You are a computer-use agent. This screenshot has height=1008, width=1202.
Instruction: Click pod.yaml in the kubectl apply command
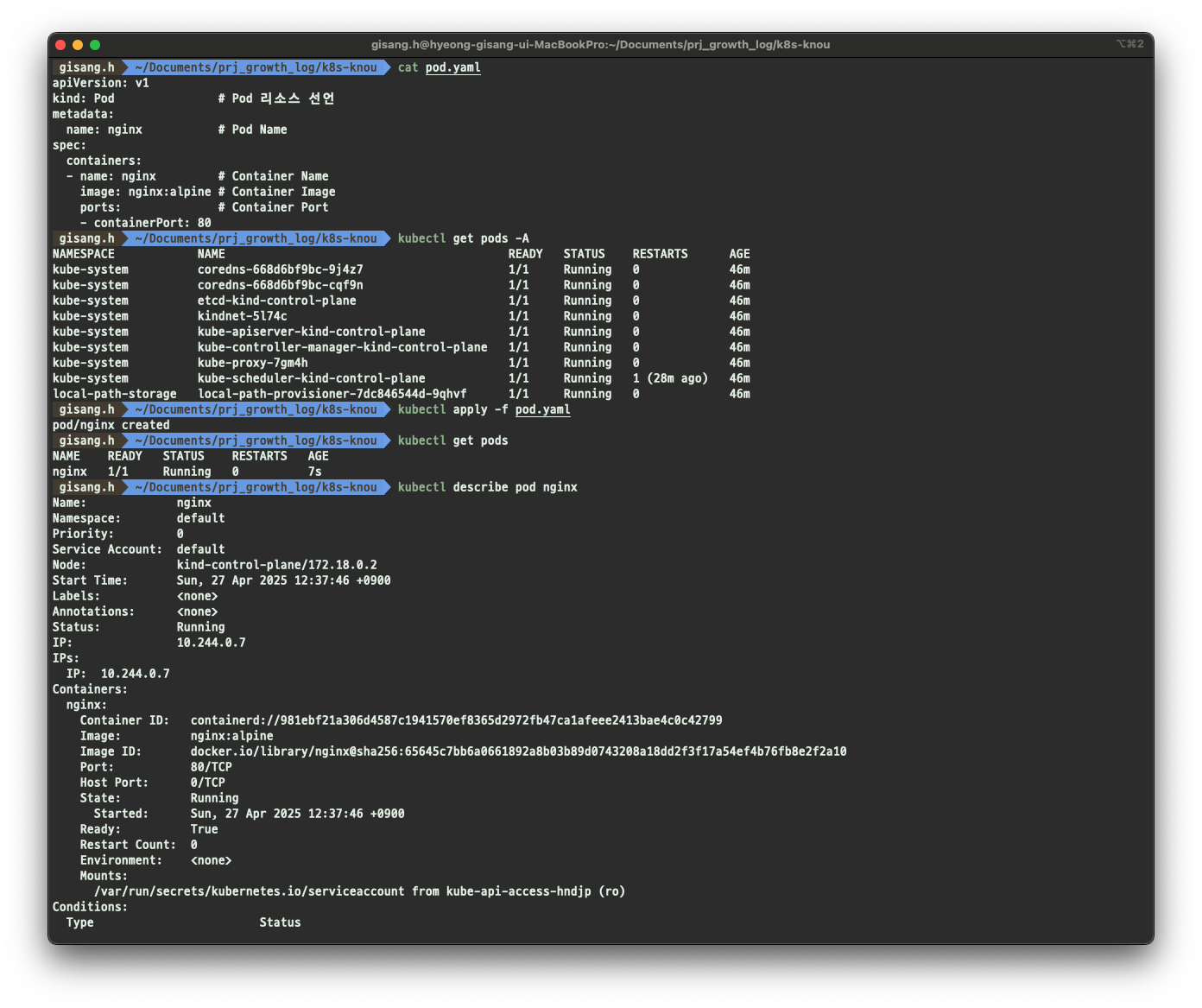coord(543,409)
